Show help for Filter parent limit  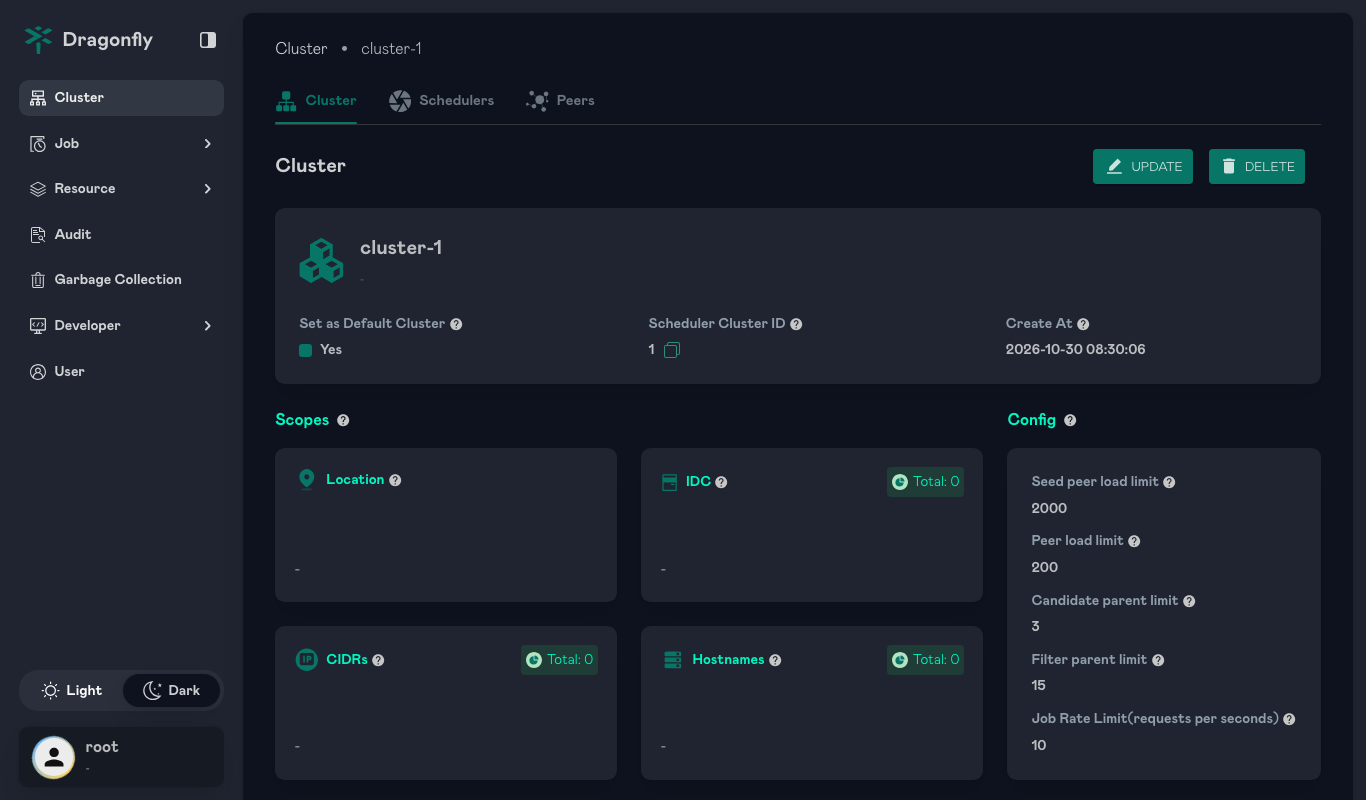tap(1158, 660)
